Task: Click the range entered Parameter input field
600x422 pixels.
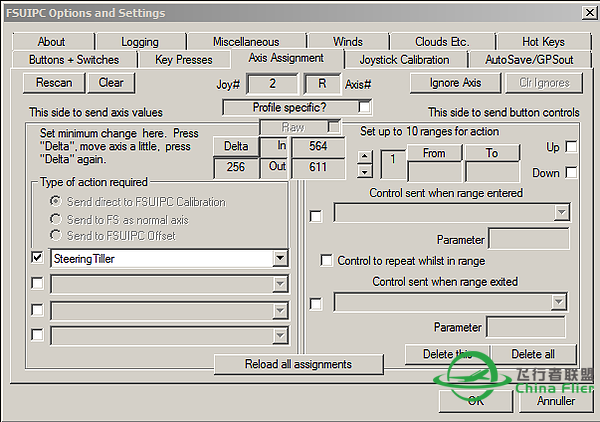Action: click(528, 240)
